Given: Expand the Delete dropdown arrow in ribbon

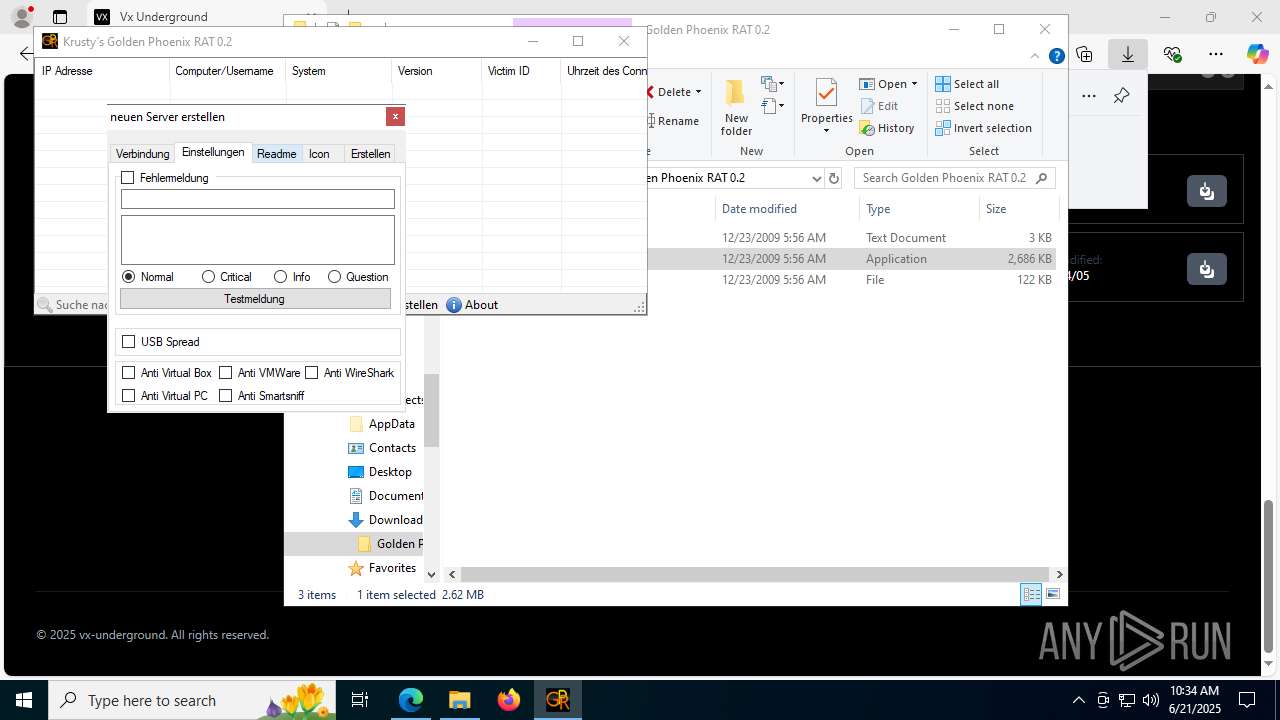Looking at the screenshot, I should (x=698, y=93).
